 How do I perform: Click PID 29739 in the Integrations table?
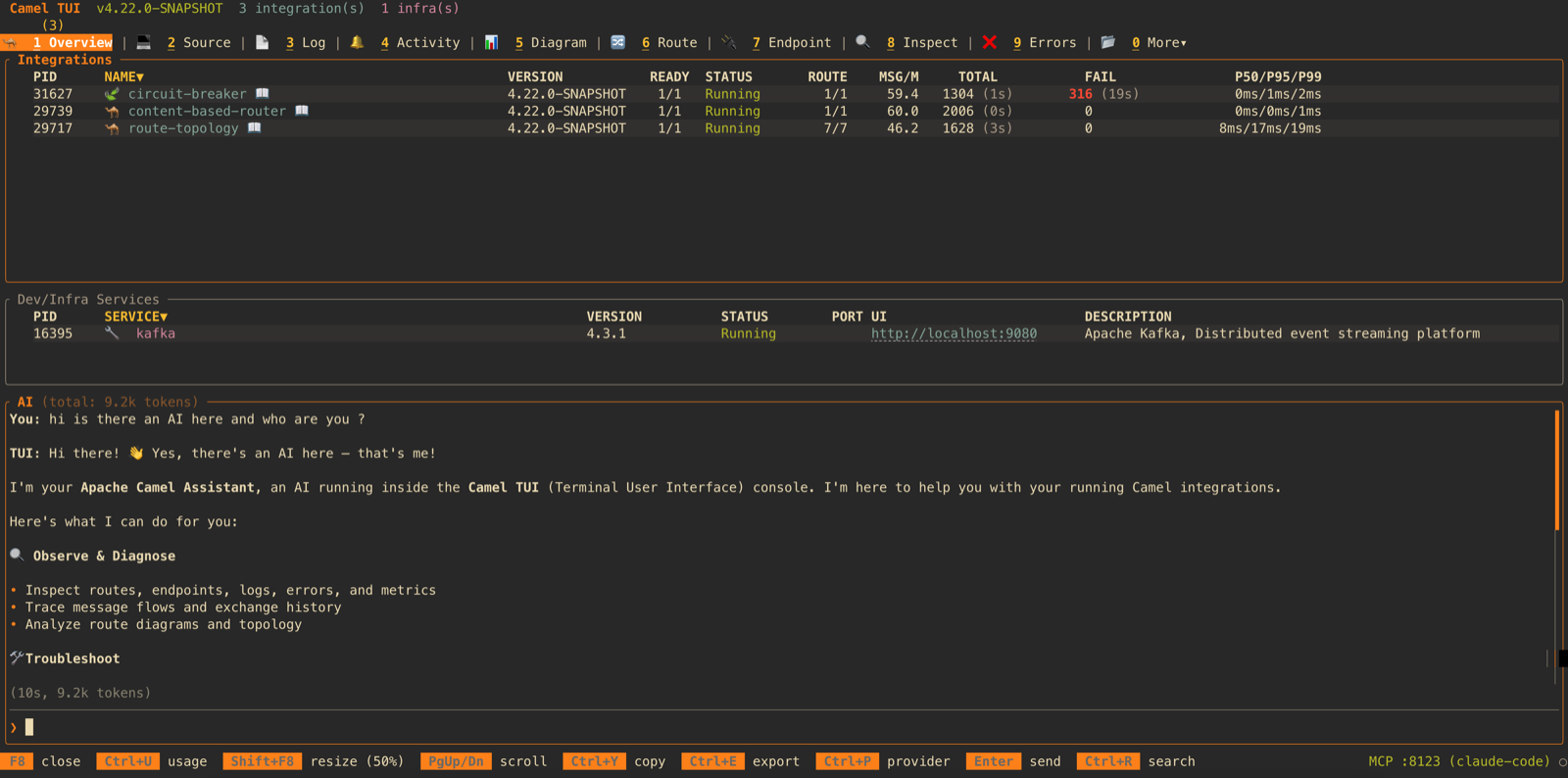[x=53, y=111]
